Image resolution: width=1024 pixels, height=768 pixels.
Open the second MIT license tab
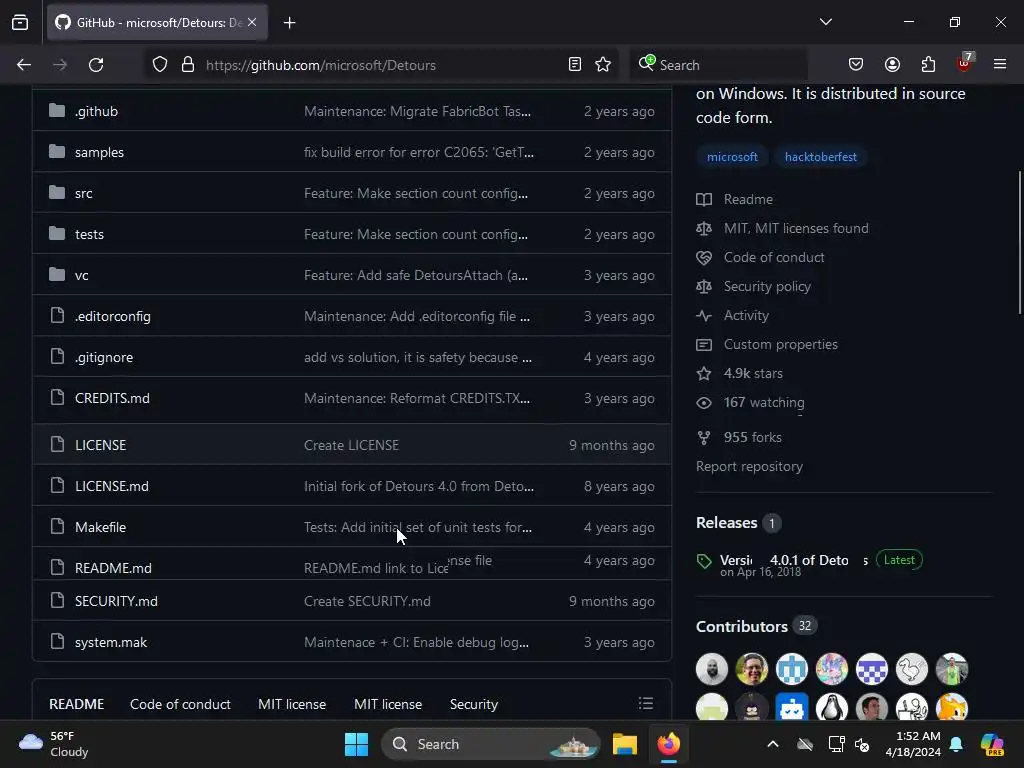(388, 704)
